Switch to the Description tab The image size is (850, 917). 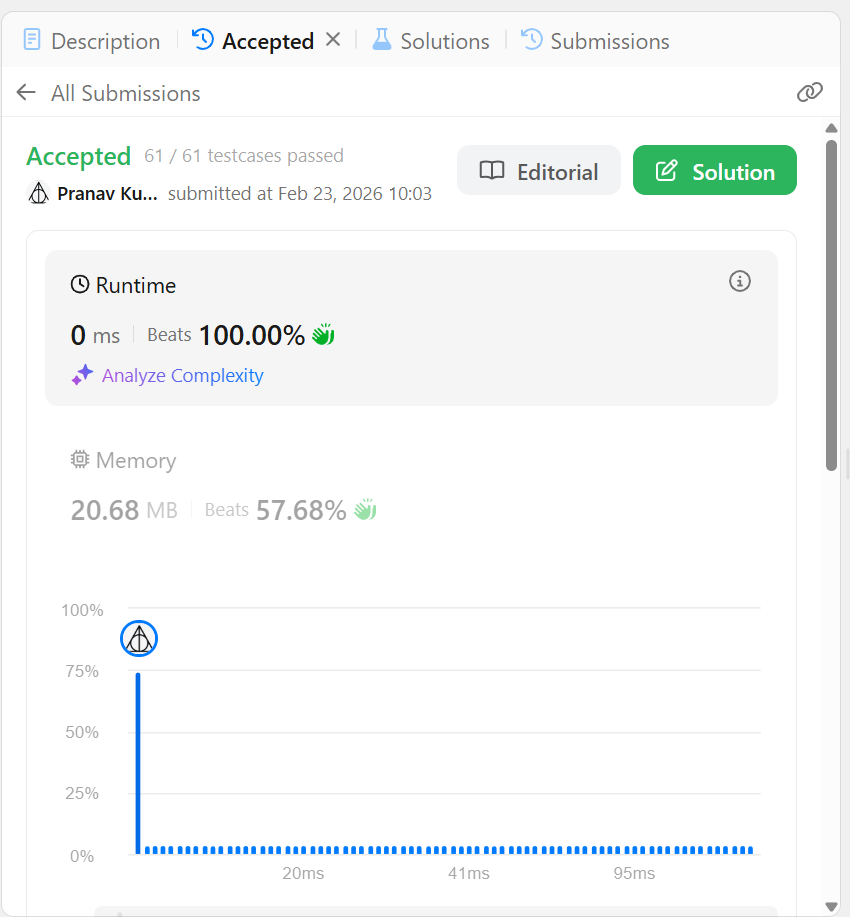pyautogui.click(x=91, y=41)
